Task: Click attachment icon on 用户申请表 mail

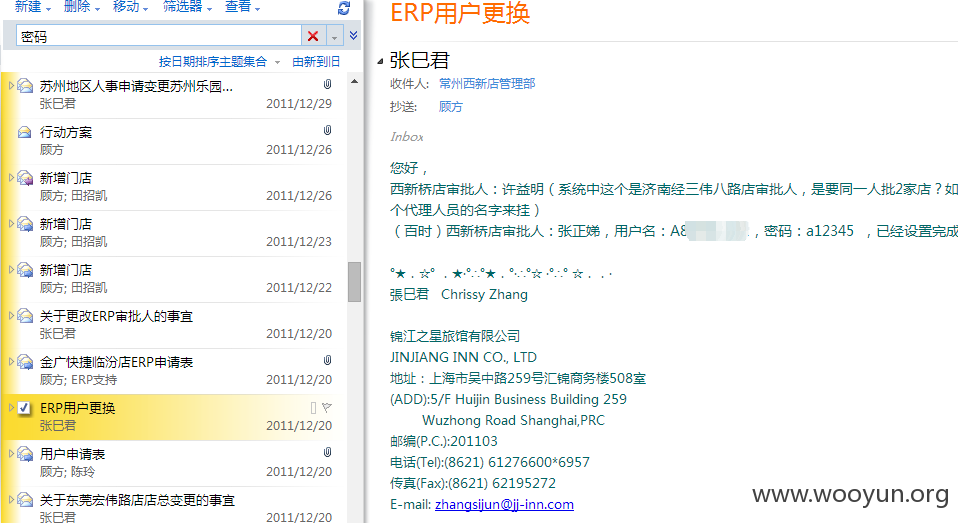Action: point(327,452)
